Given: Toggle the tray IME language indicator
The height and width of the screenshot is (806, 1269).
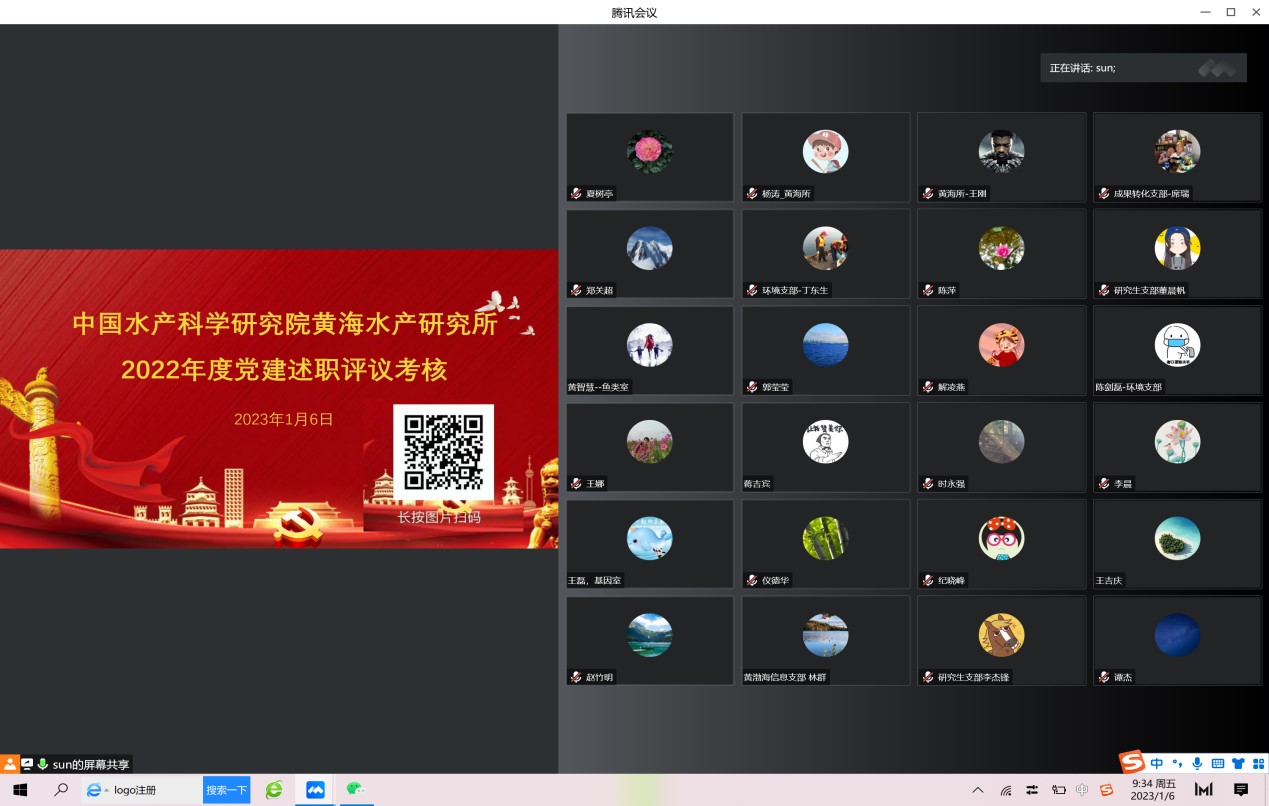Looking at the screenshot, I should click(1081, 790).
